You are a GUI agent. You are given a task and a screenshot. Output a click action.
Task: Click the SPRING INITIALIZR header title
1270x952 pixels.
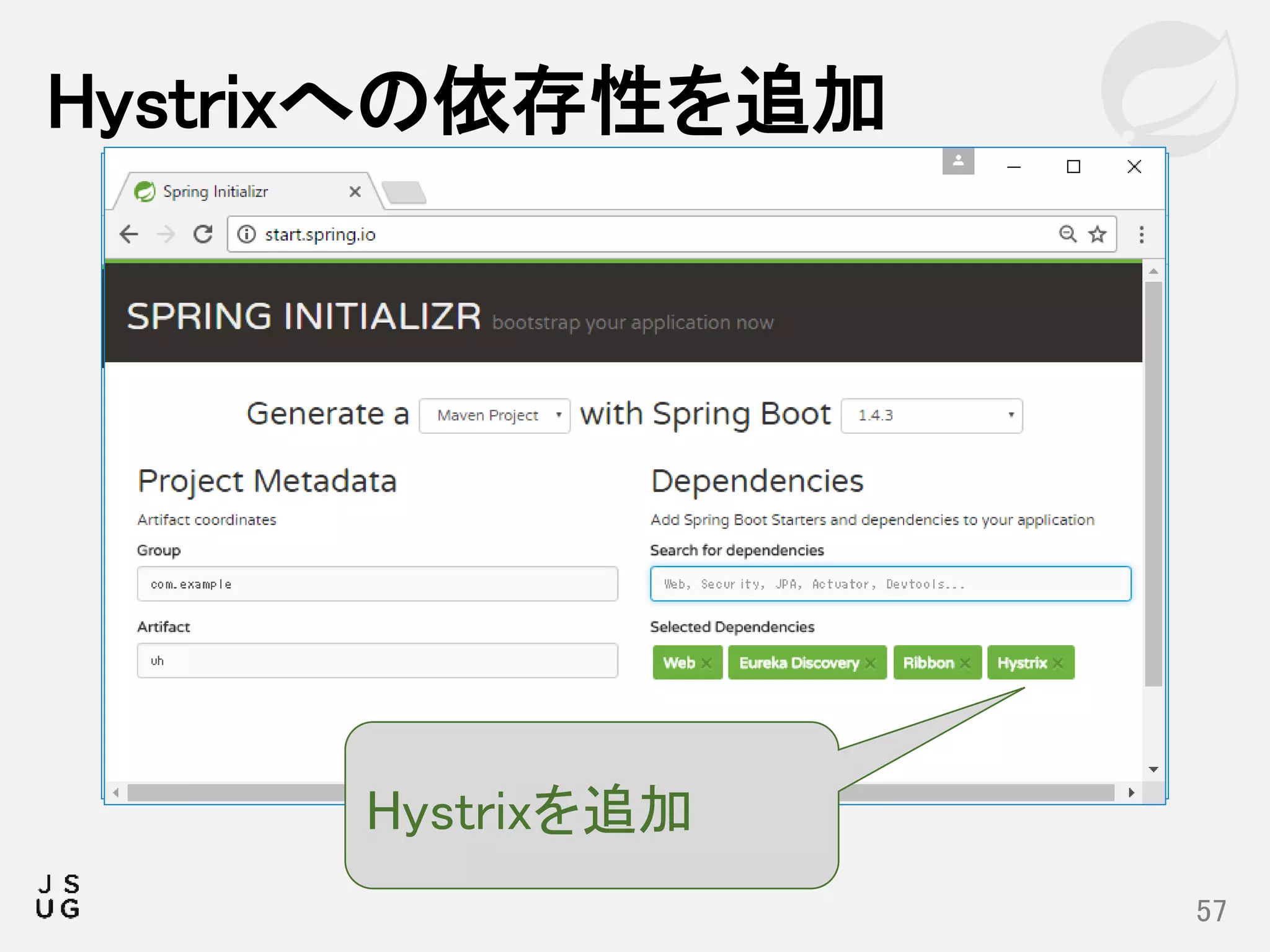click(304, 317)
